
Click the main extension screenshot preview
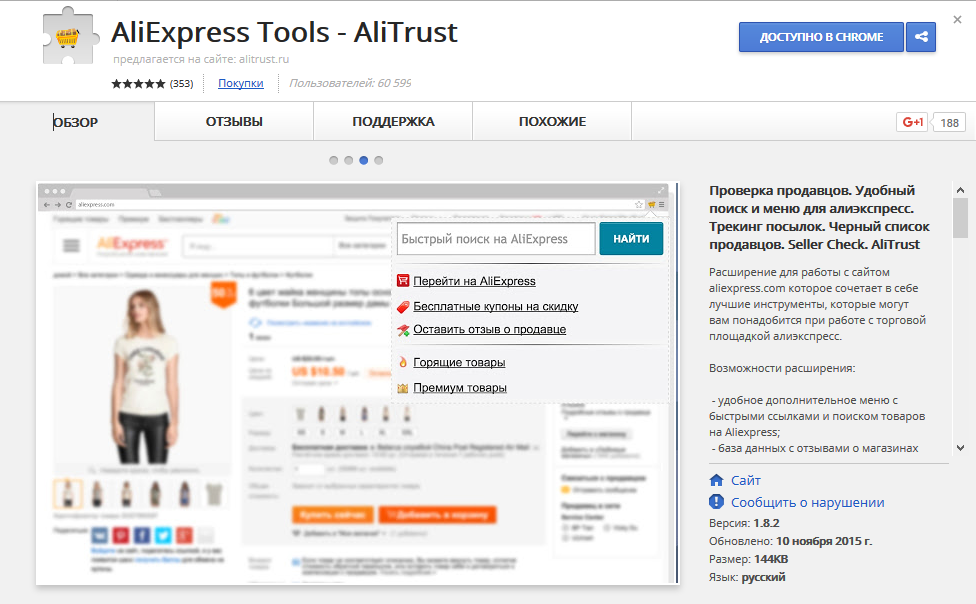[357, 384]
